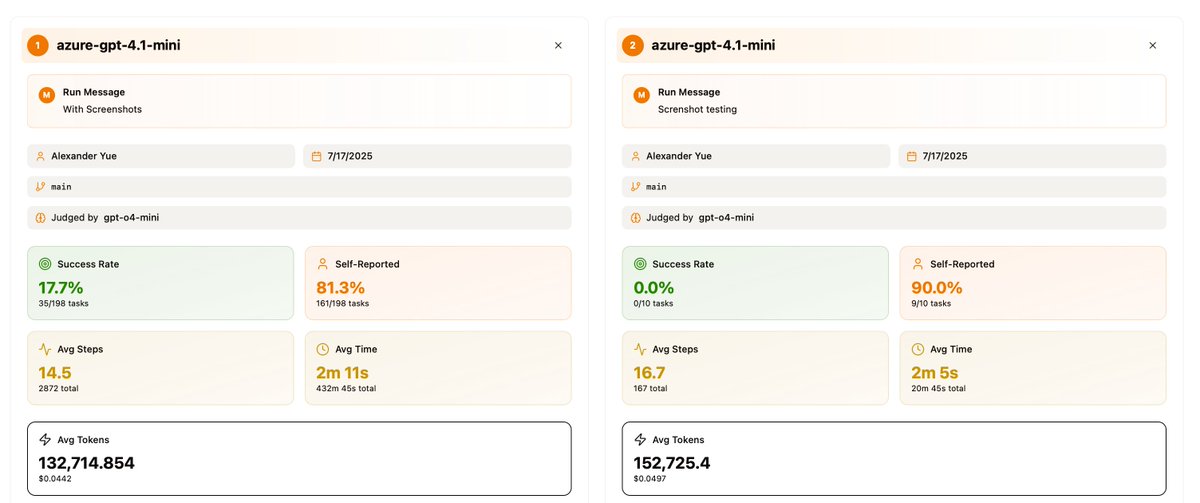Image resolution: width=1200 pixels, height=503 pixels.
Task: Click the lightning icon in run 2 Avg Tokens
Action: (640, 439)
